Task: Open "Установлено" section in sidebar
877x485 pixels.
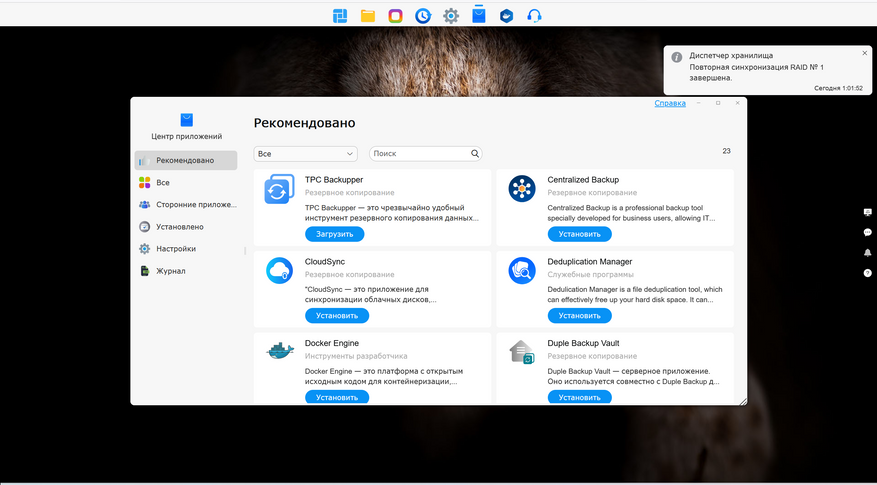Action: click(x=180, y=227)
